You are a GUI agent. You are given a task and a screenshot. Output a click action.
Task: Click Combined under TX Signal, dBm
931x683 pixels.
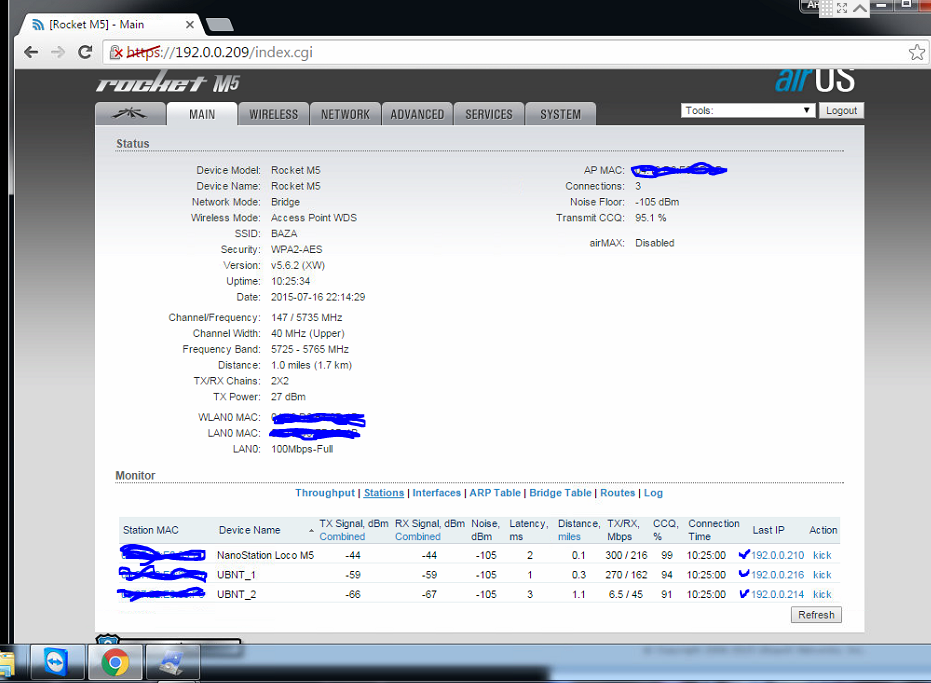[342, 537]
